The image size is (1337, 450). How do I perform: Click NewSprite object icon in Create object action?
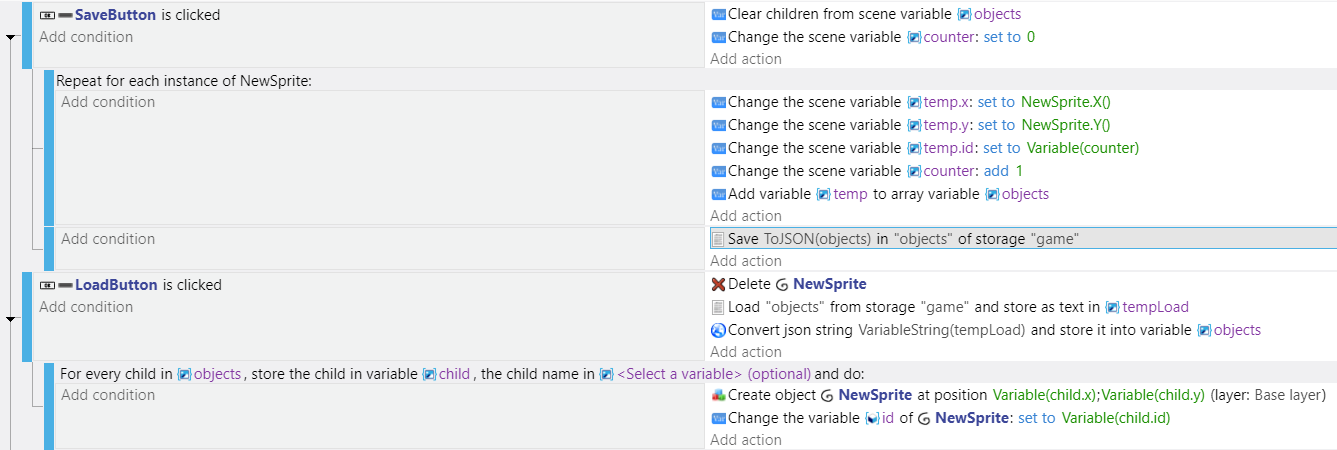point(827,395)
